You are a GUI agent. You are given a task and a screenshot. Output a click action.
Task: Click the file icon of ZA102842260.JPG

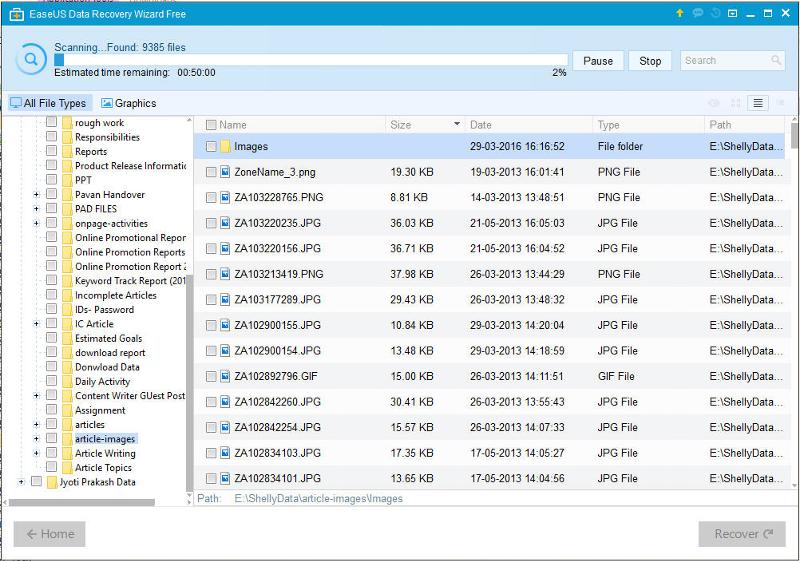point(225,402)
